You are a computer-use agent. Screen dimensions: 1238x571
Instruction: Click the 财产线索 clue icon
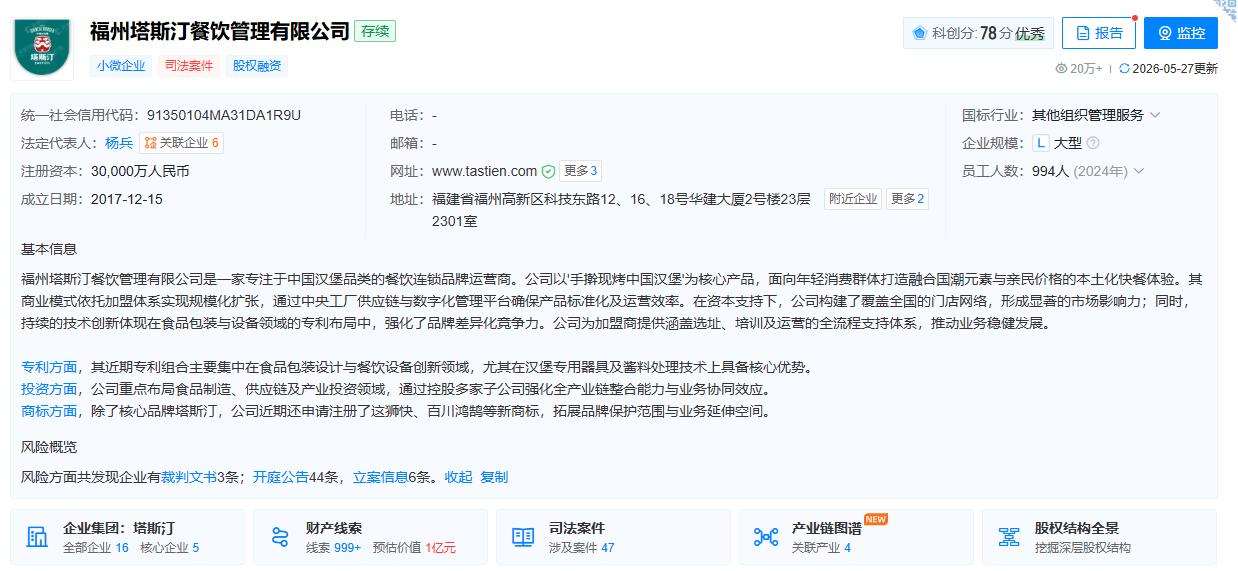tap(280, 537)
